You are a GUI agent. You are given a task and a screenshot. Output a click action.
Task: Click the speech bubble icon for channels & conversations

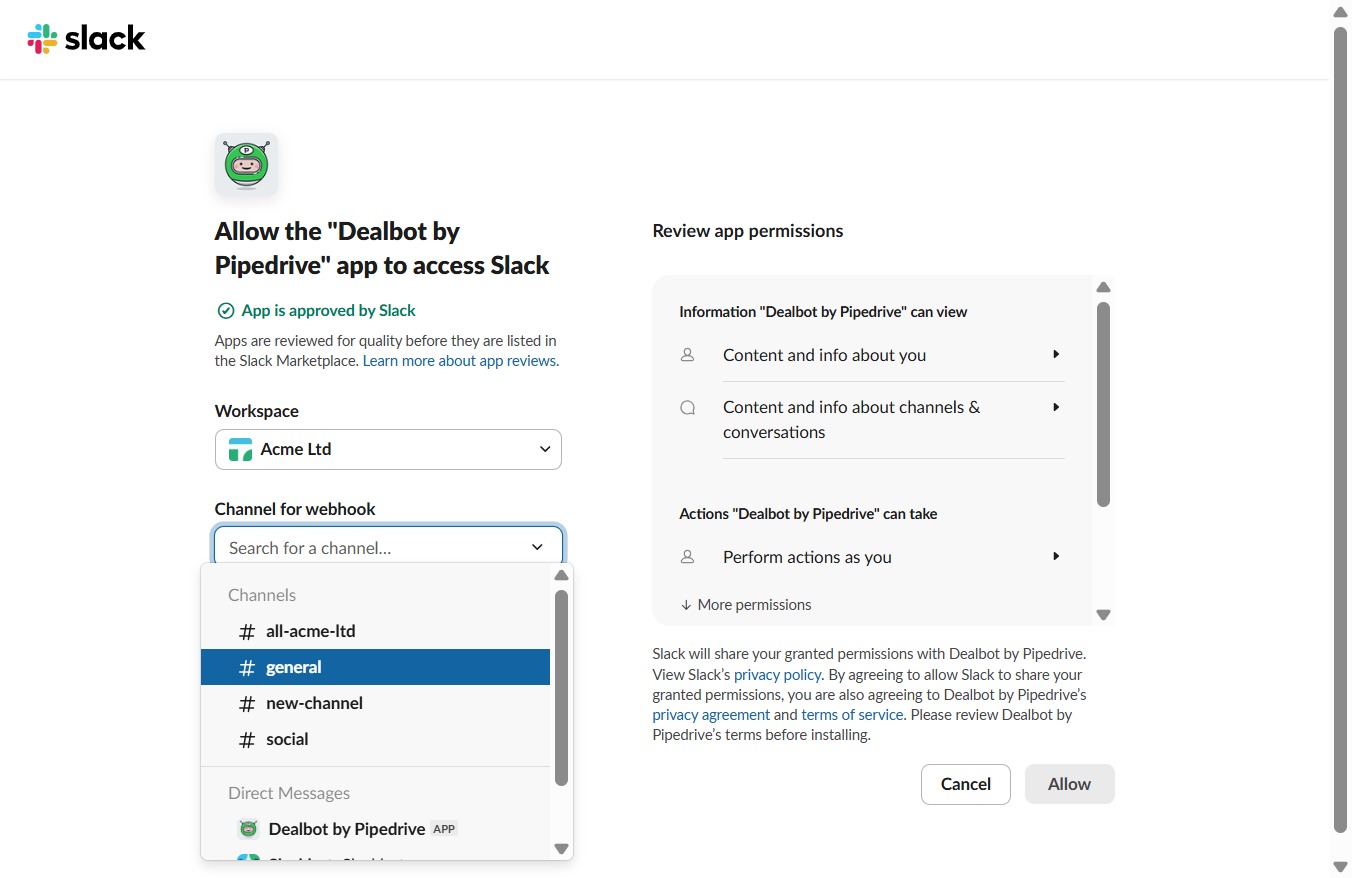pos(687,408)
